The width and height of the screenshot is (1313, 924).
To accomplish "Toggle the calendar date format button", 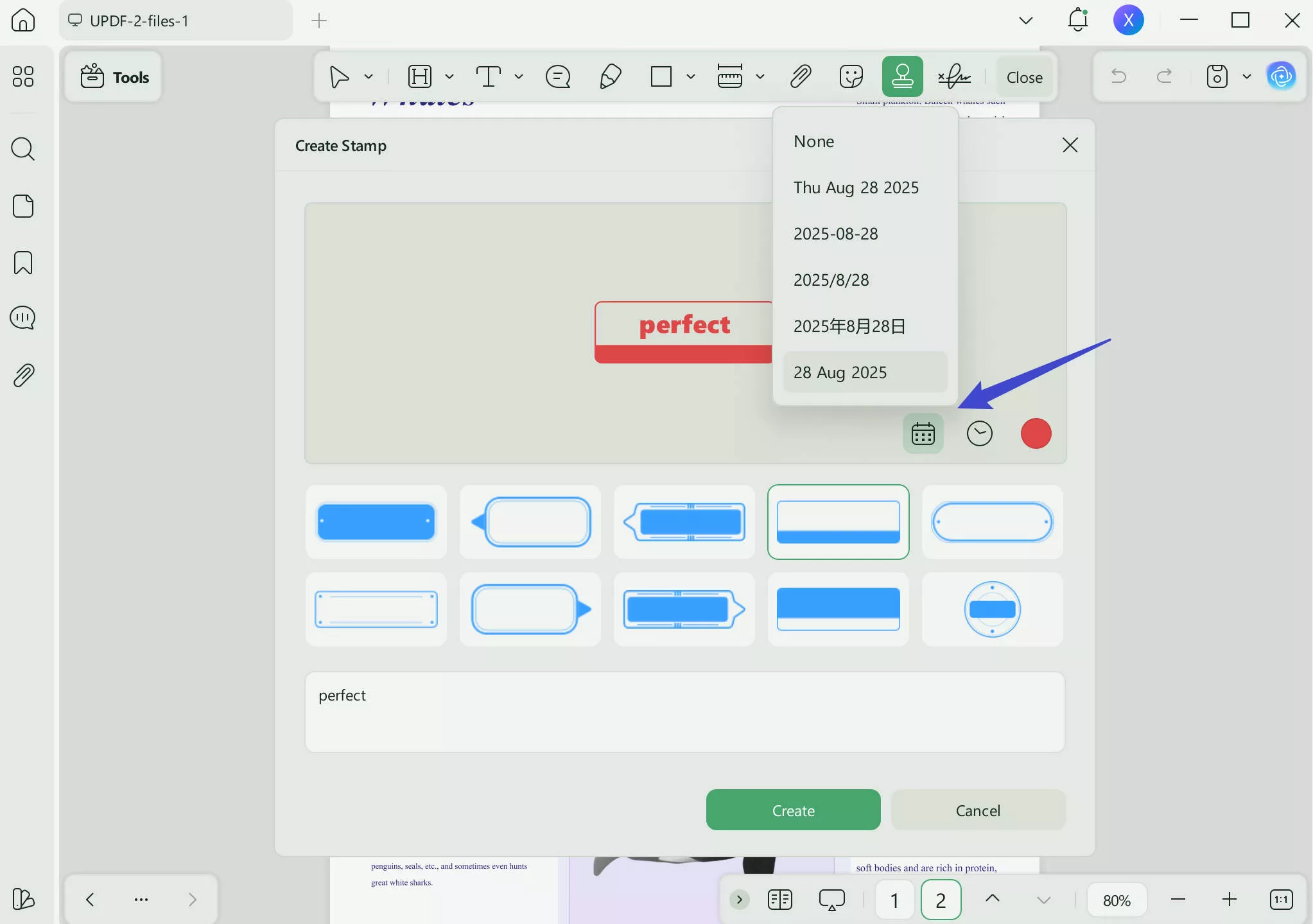I will tap(923, 433).
